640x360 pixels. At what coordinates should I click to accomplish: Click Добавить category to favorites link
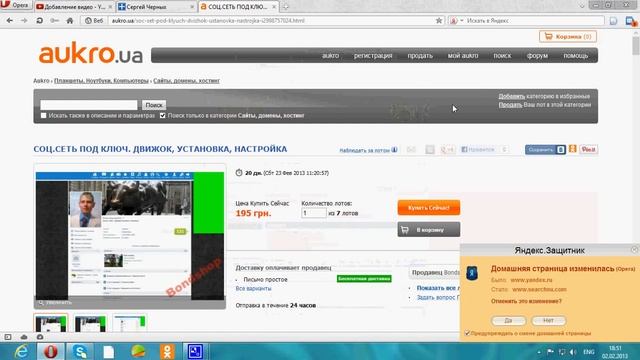[x=511, y=96]
